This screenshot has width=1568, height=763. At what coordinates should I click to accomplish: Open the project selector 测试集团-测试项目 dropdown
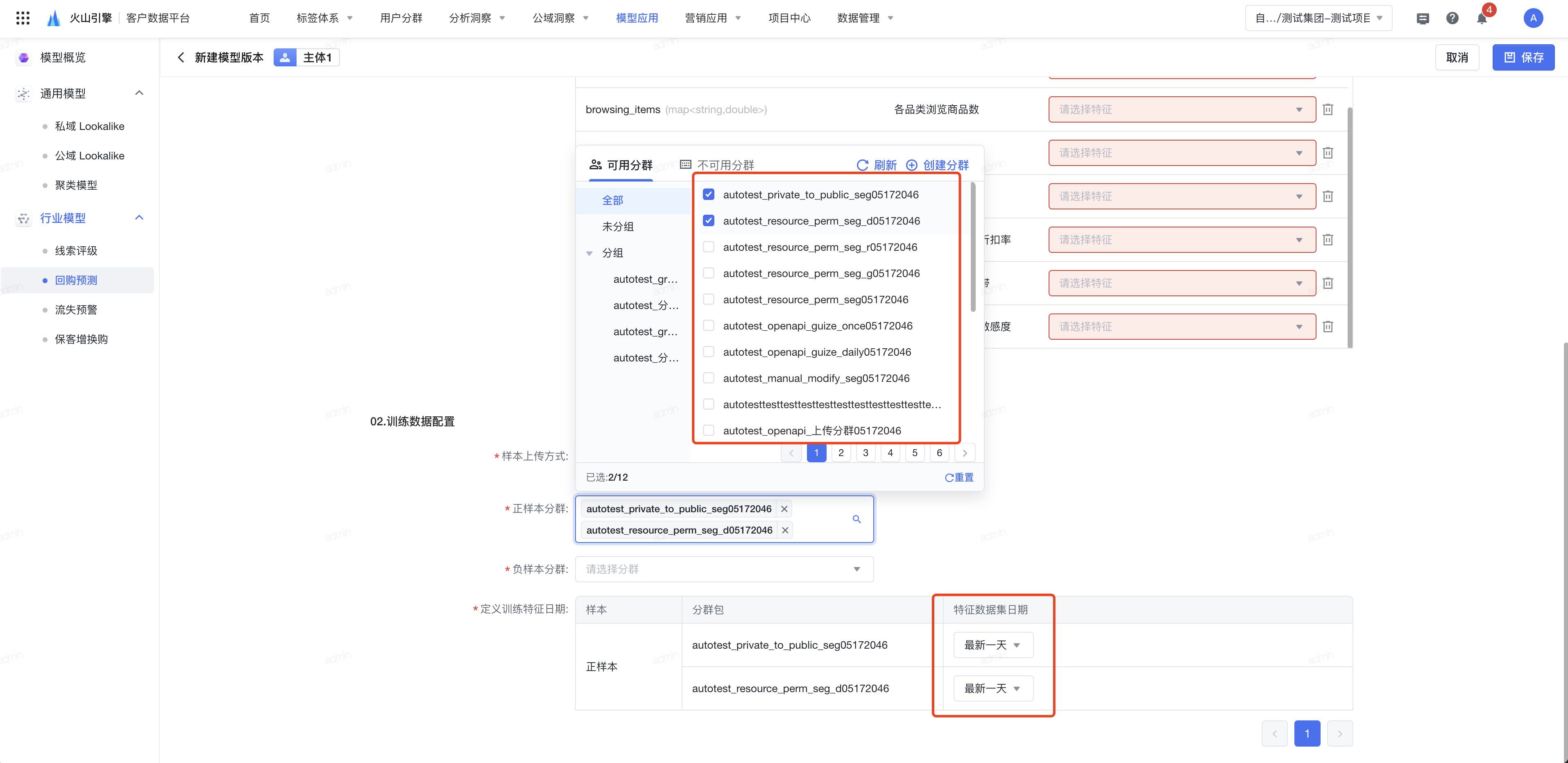pos(1319,18)
